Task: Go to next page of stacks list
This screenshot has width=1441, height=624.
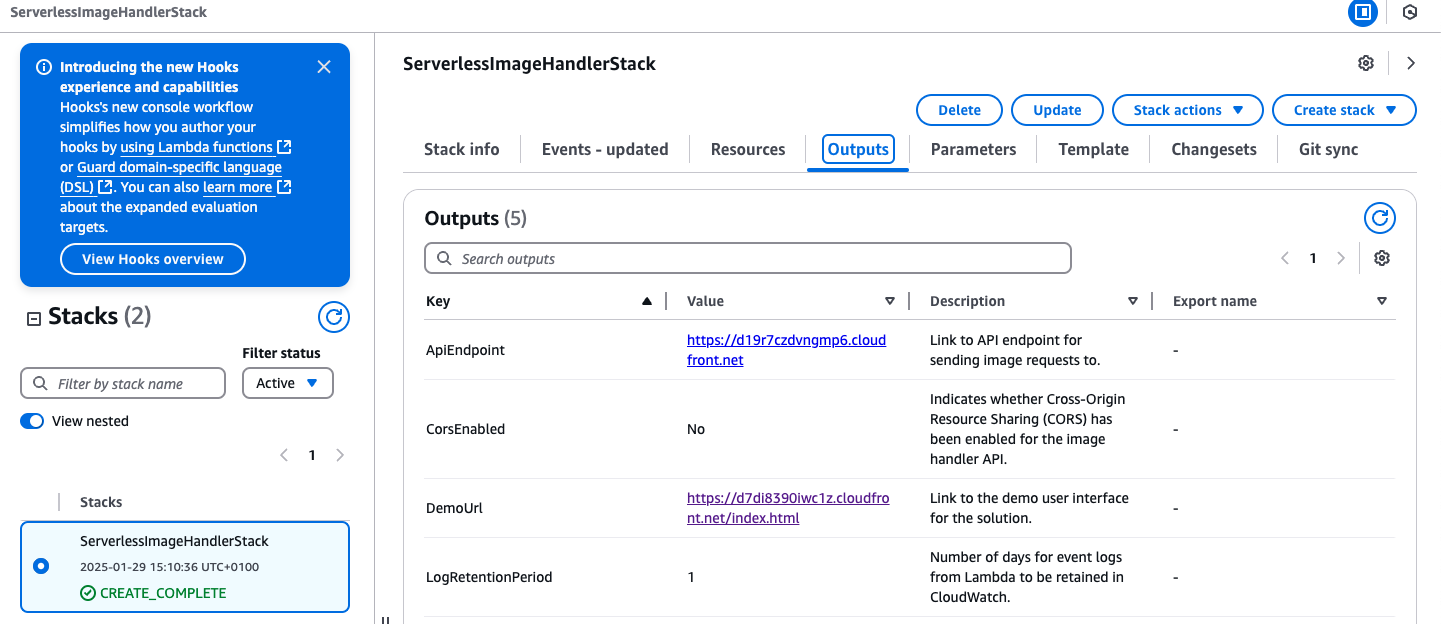Action: click(340, 455)
